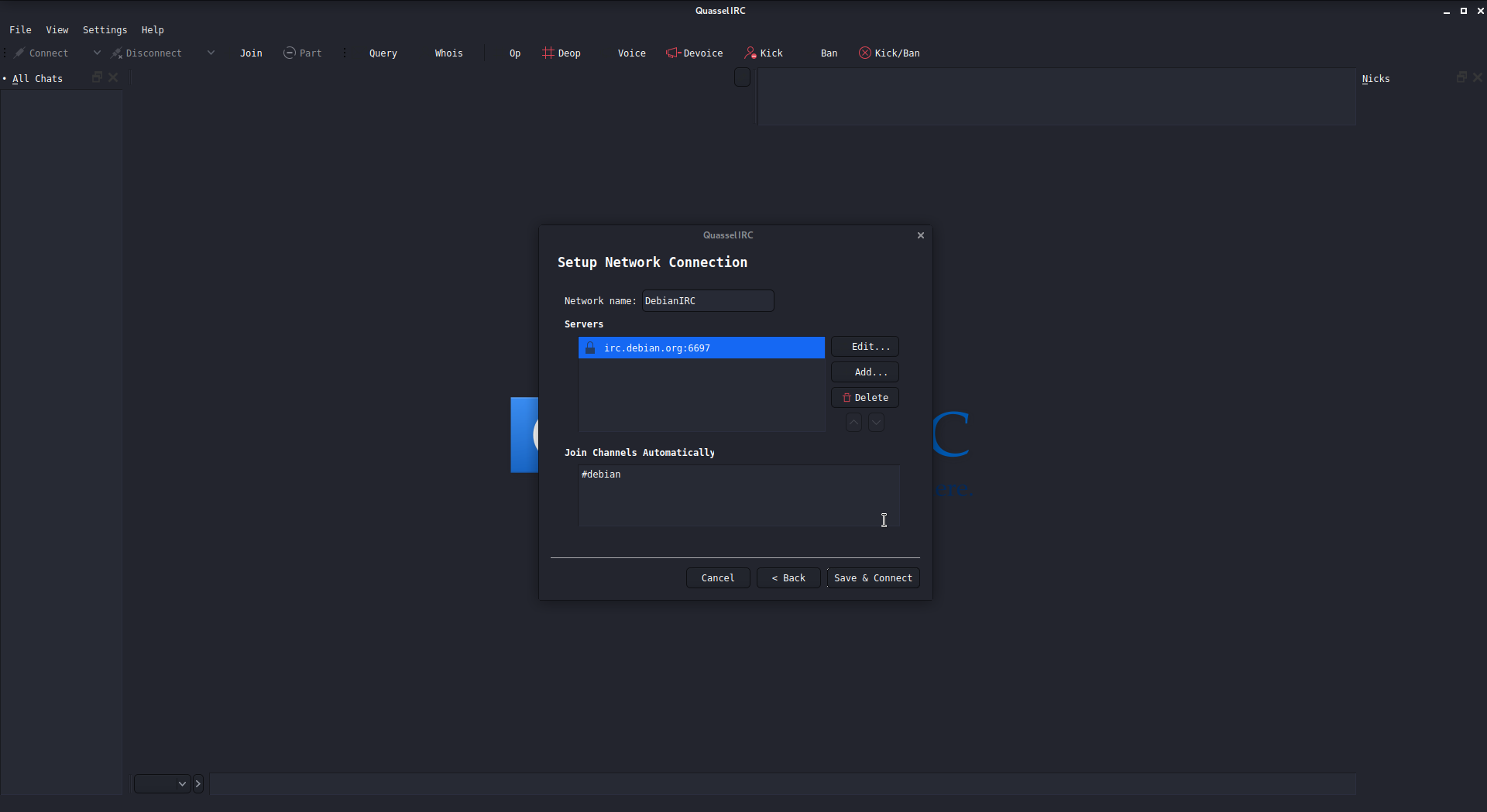Click the topic bar at the top

[x=1056, y=97]
